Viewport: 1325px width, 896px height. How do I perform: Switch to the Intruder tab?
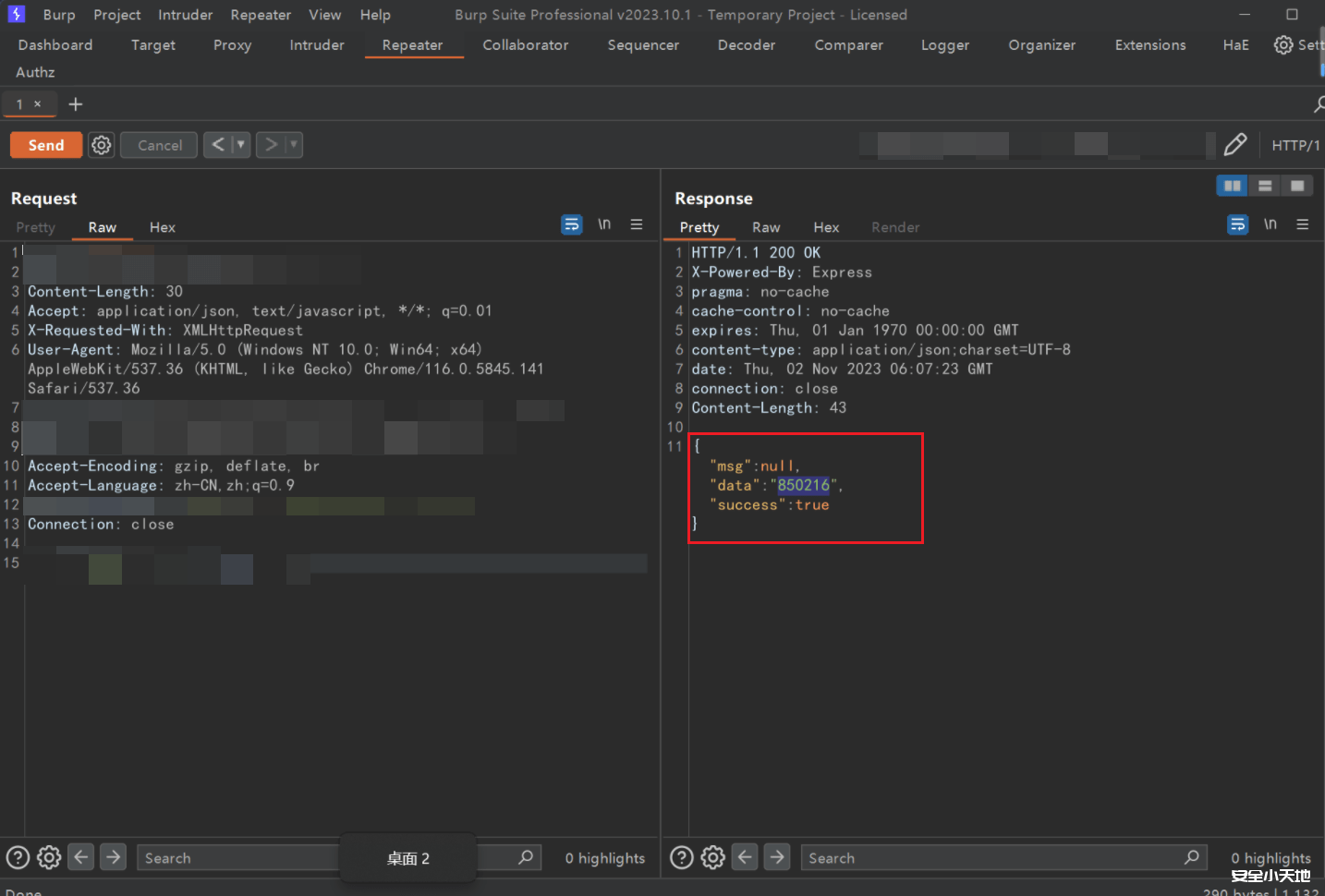coord(316,45)
